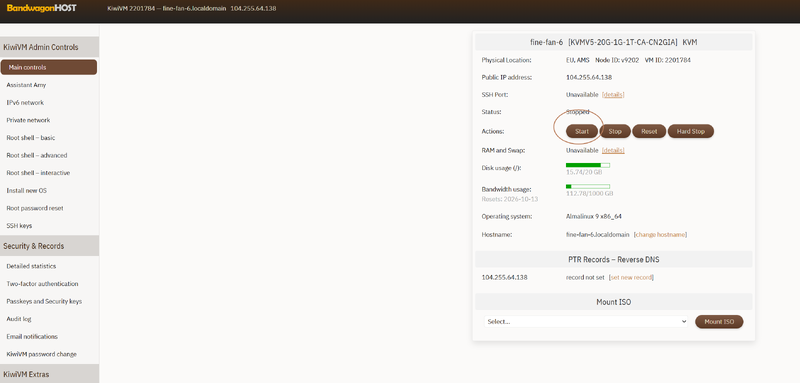
Task: Click the Security & Records header
Action: click(x=49, y=246)
